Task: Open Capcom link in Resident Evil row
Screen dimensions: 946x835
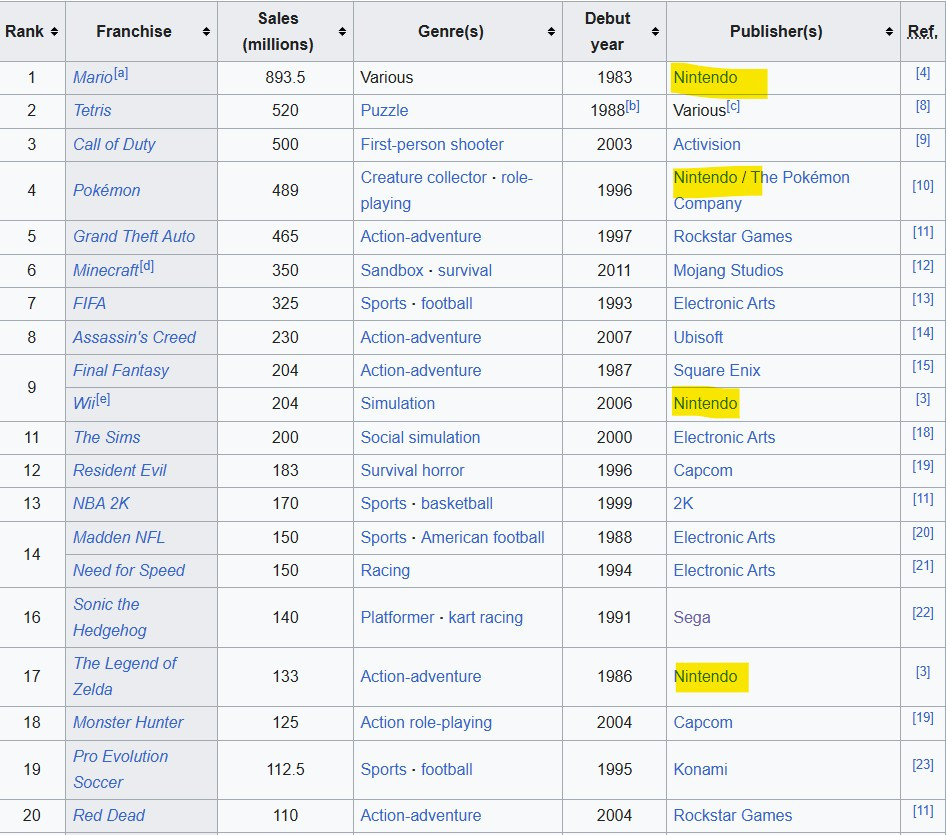Action: pyautogui.click(x=703, y=470)
